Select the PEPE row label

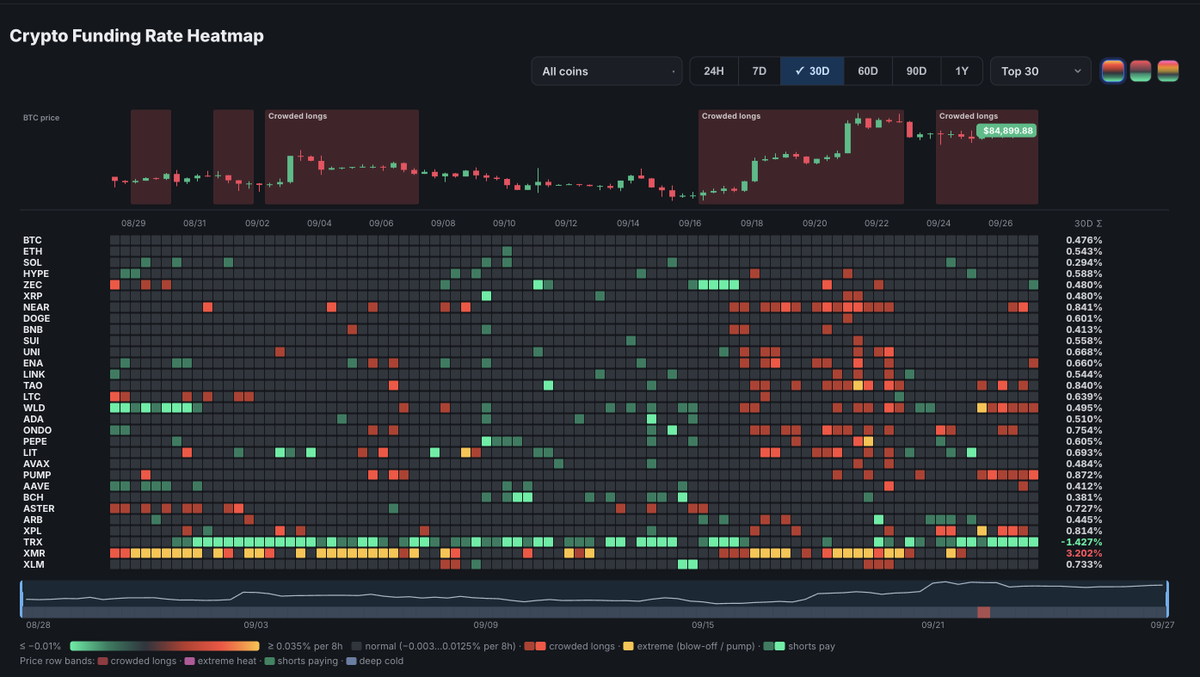click(x=35, y=441)
